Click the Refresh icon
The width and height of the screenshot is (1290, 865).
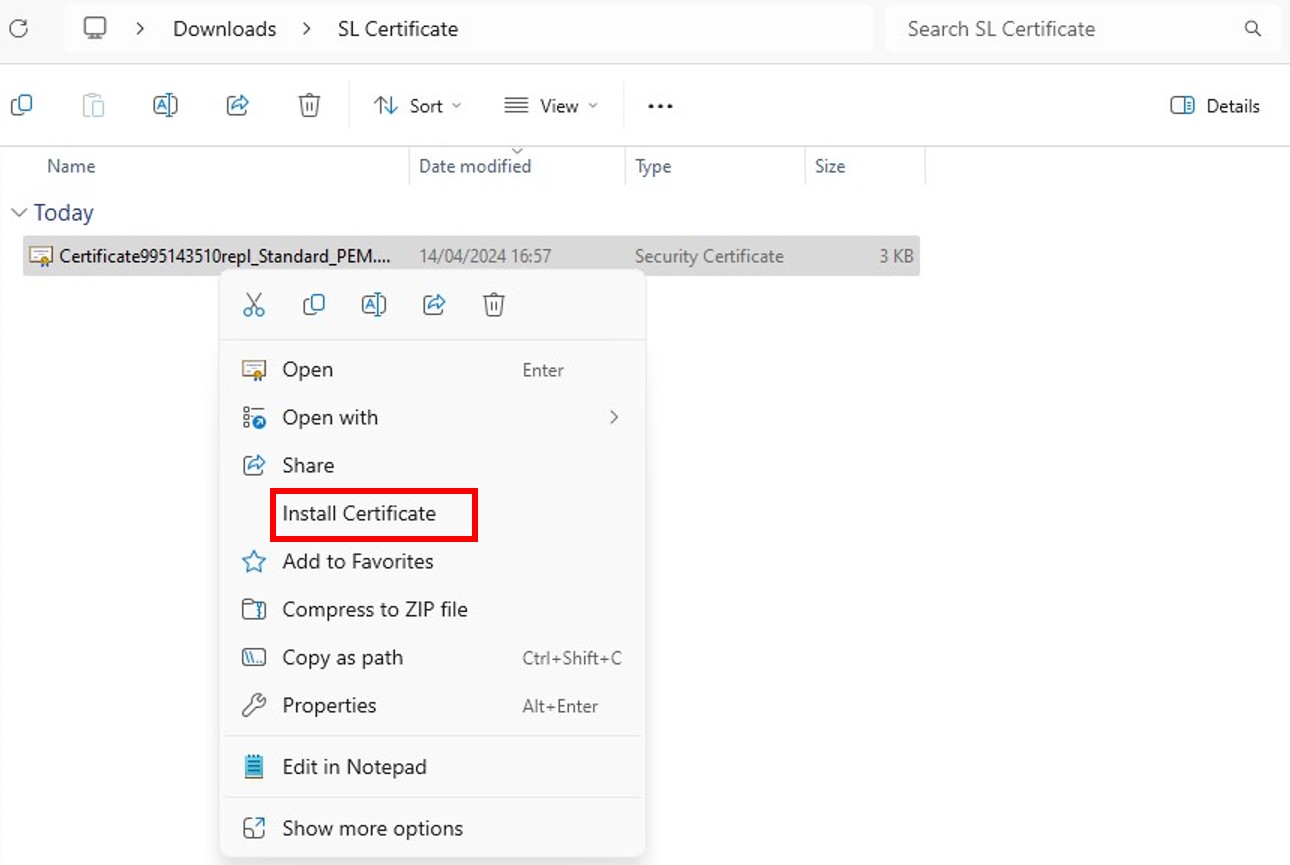click(x=18, y=28)
